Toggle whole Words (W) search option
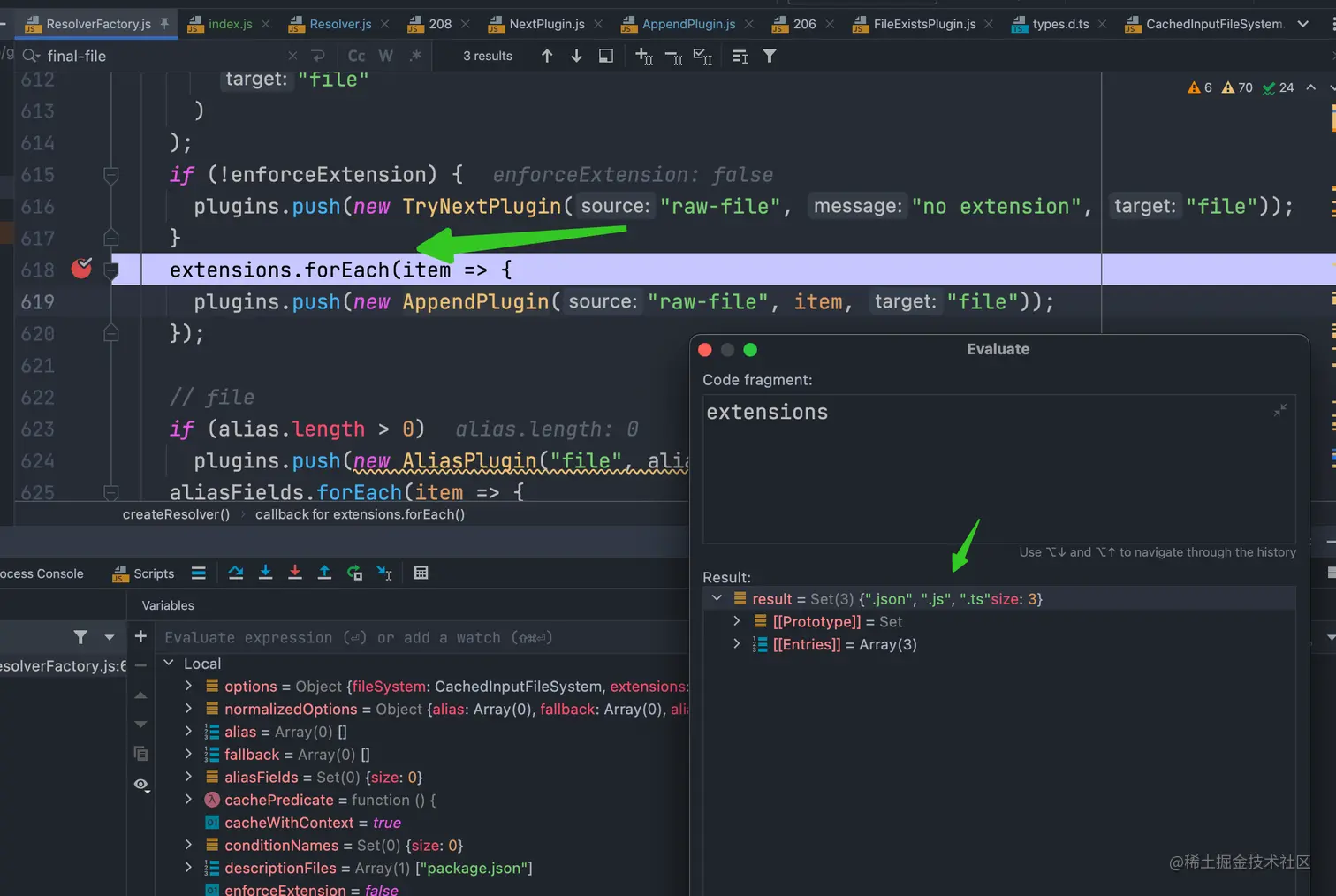 tap(385, 56)
